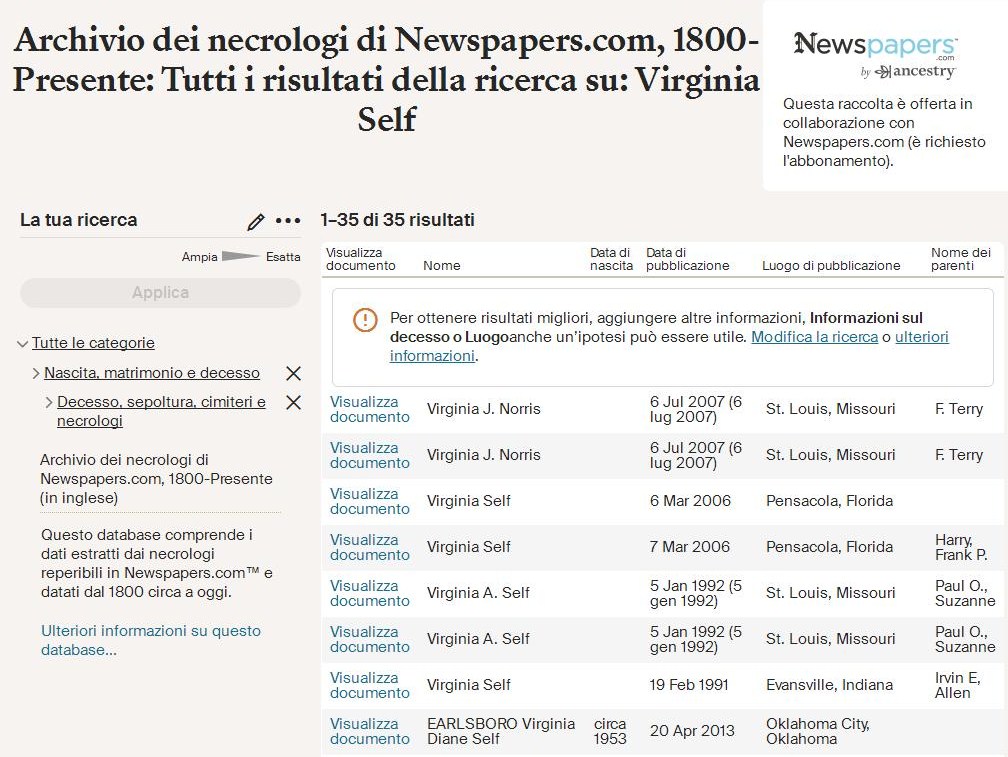
Task: Click the Visualizza documento column header
Action: pyautogui.click(x=360, y=259)
